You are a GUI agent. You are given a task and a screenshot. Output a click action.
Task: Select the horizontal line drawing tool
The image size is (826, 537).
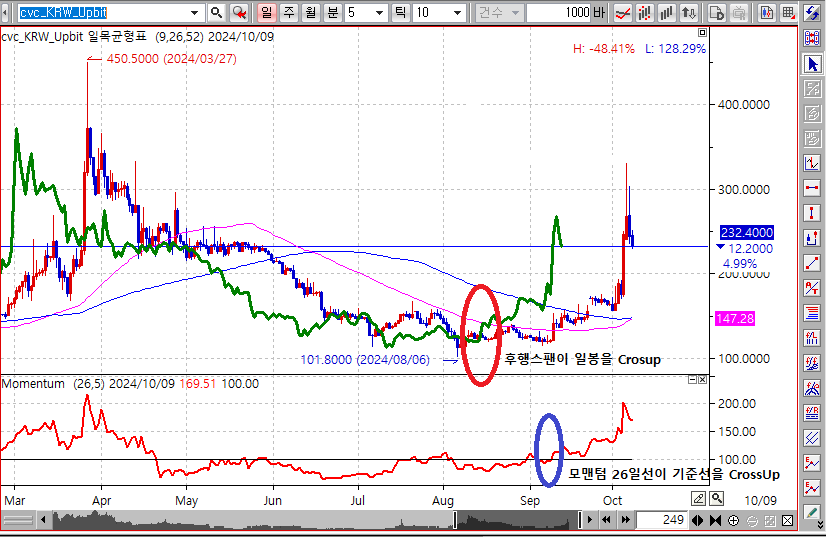[x=813, y=188]
